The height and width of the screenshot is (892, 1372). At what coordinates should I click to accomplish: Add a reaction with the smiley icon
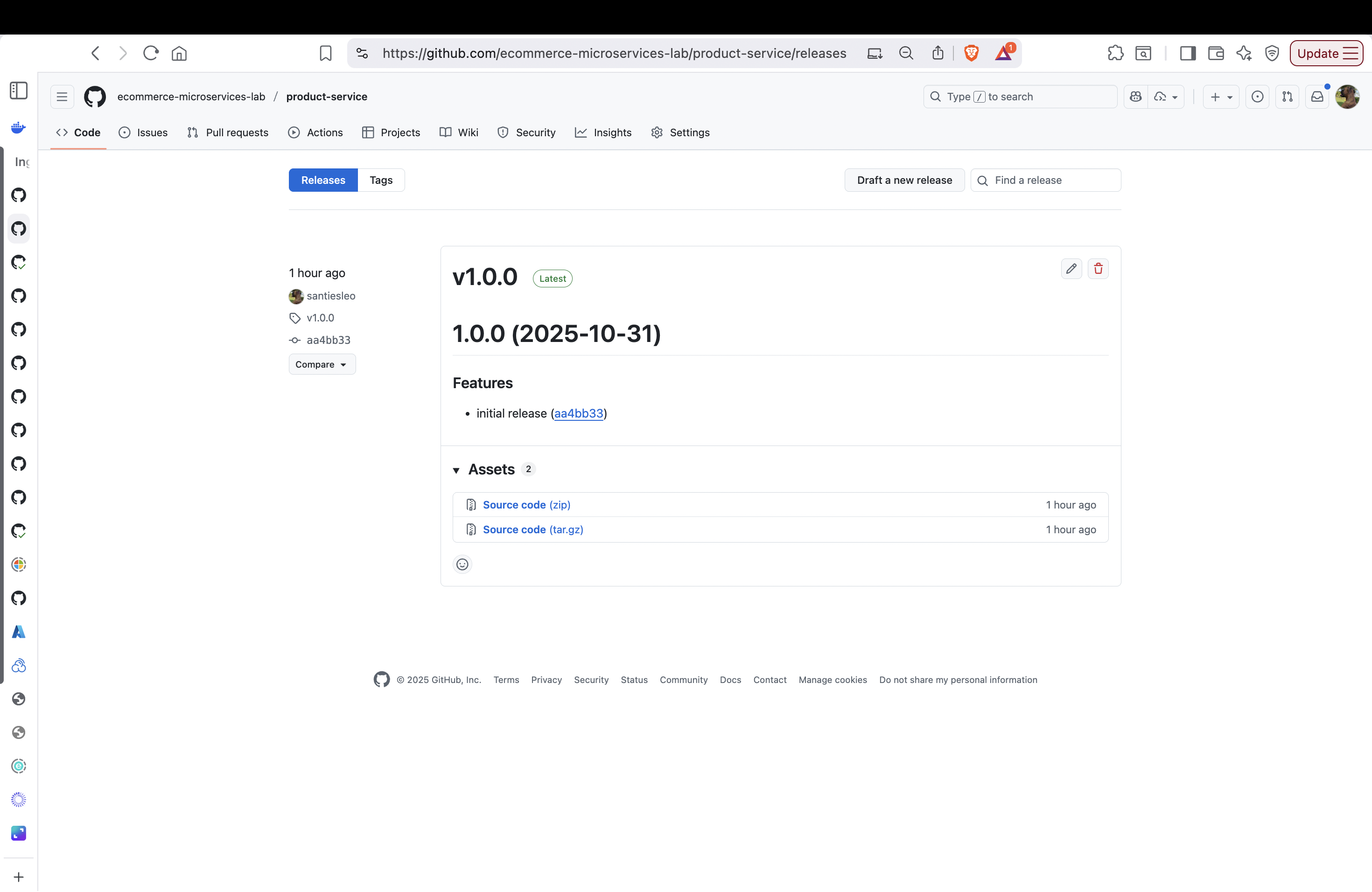point(462,564)
